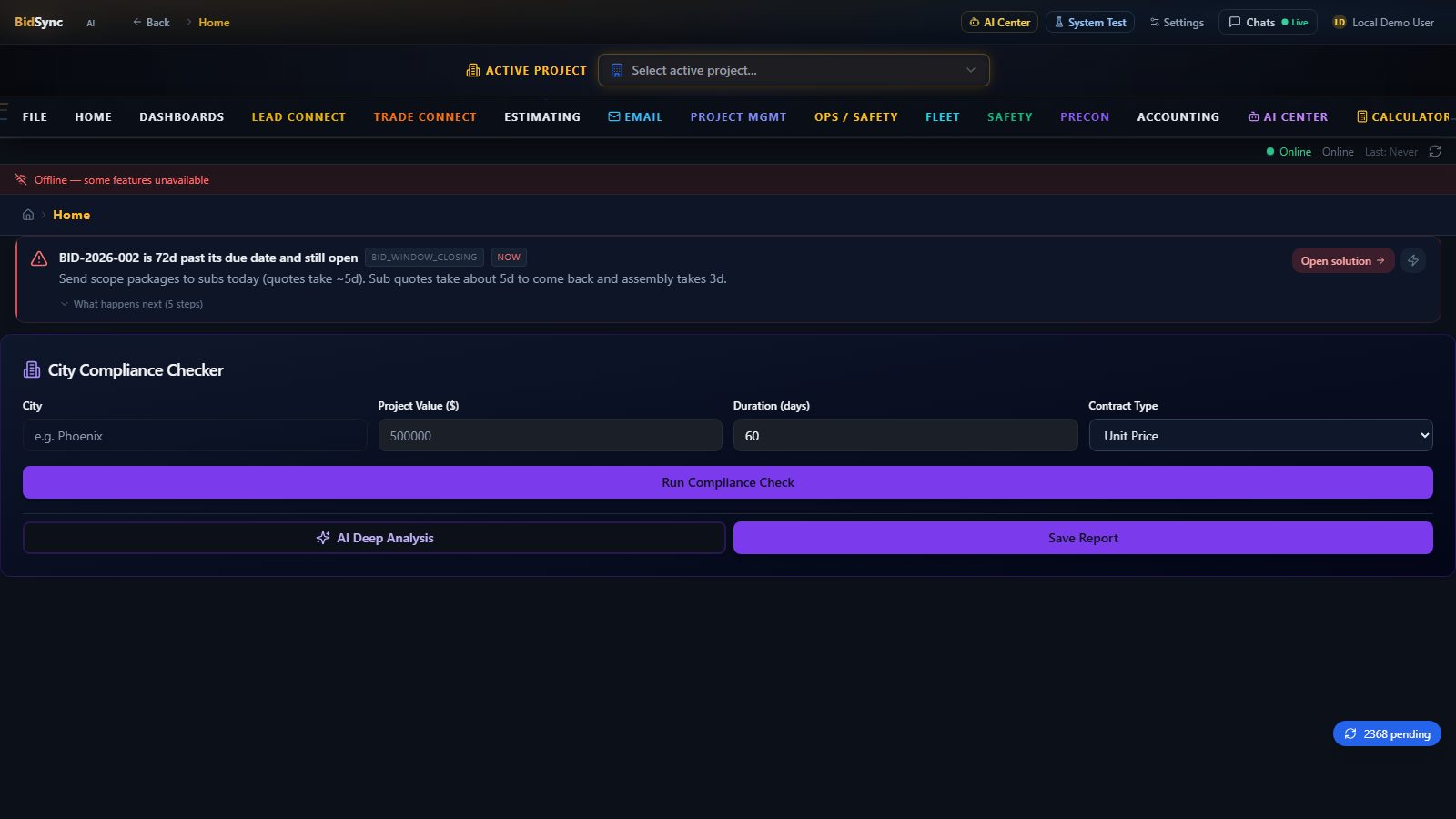Click the 2368 pending sync badge
1456x819 pixels.
point(1387,733)
